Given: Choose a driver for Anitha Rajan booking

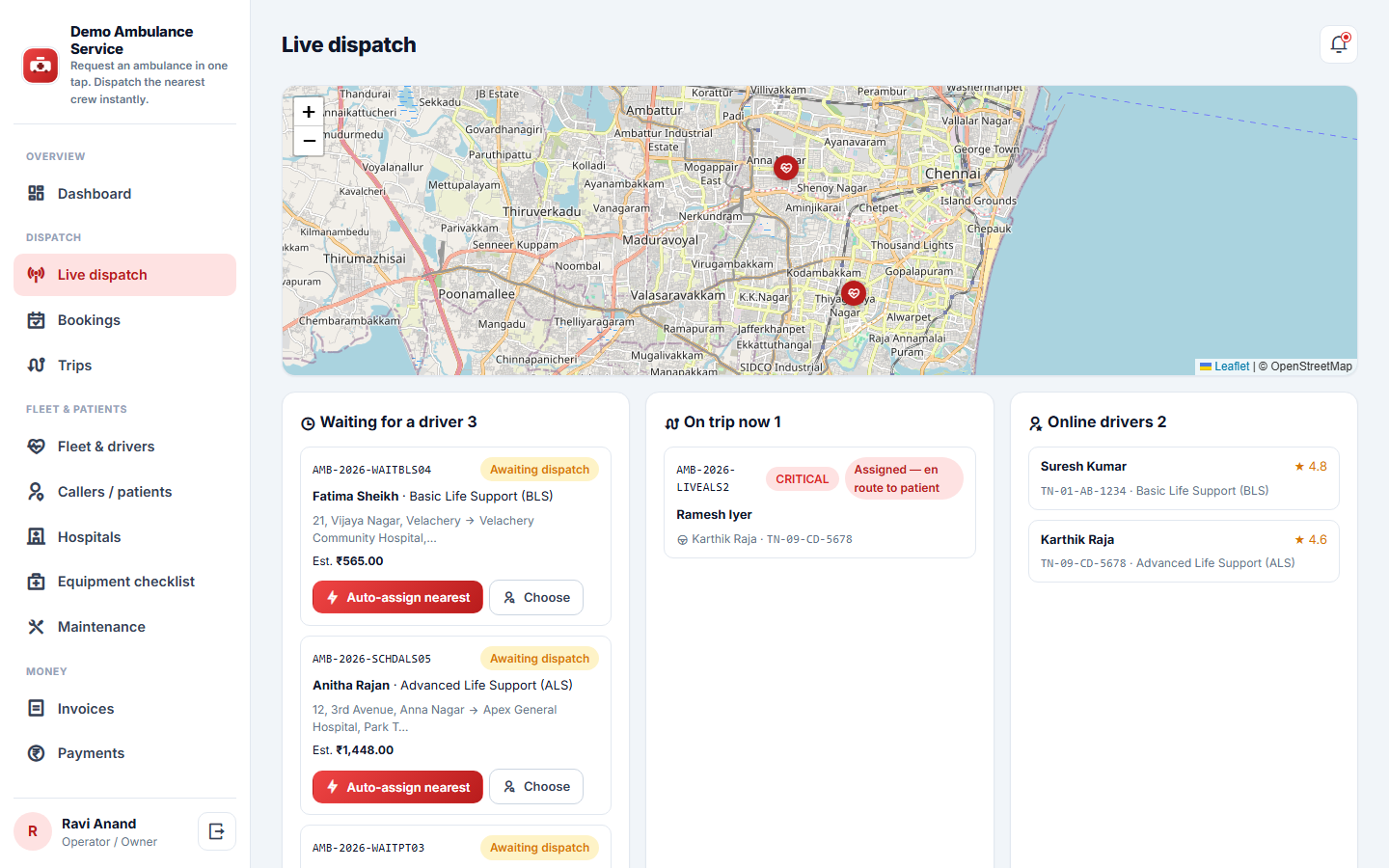Looking at the screenshot, I should [536, 787].
